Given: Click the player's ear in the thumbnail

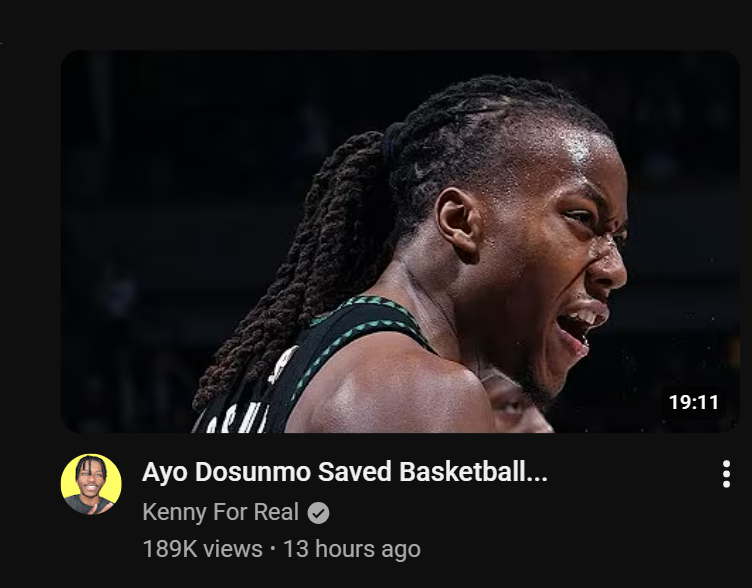Looking at the screenshot, I should pyautogui.click(x=458, y=224).
